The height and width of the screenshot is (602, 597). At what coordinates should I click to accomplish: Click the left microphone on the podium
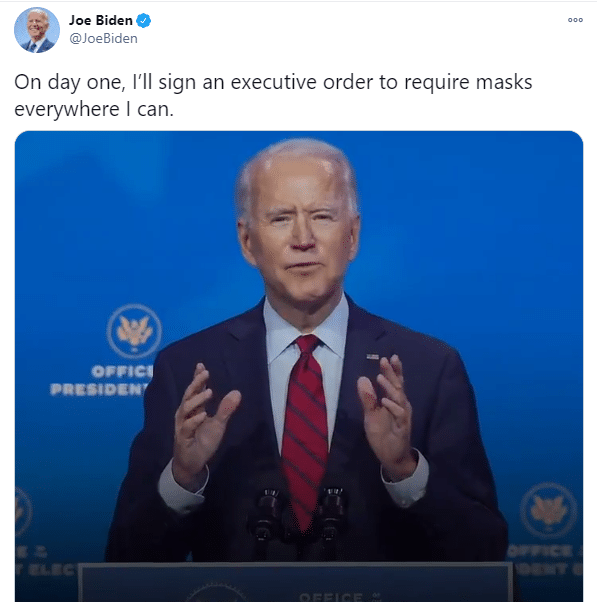pos(266,514)
